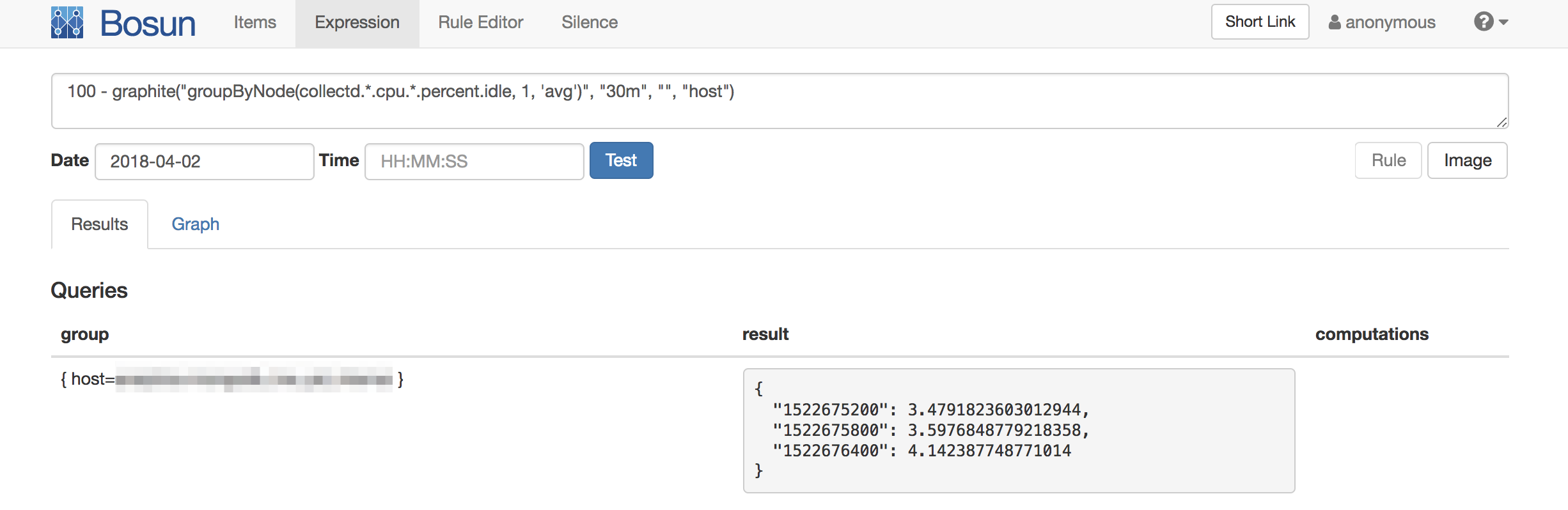1568x510 pixels.
Task: Switch to the Graph tab
Action: pos(195,224)
